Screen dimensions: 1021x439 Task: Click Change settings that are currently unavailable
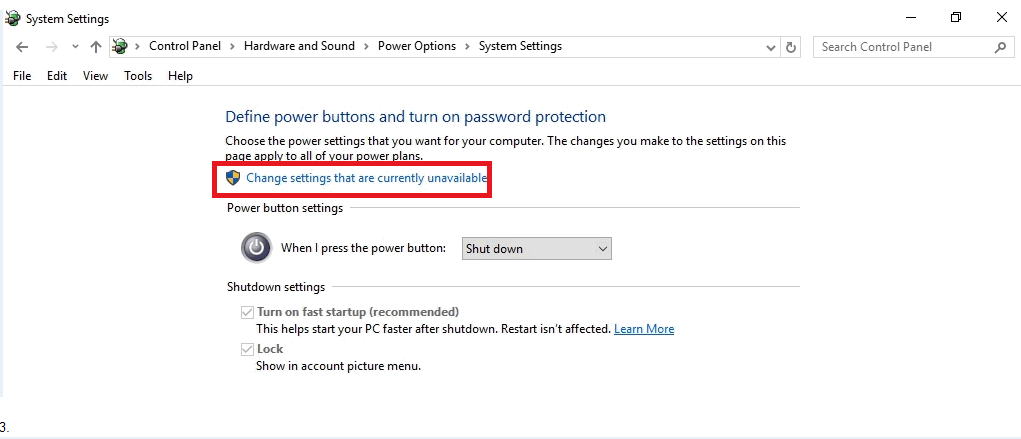[367, 178]
